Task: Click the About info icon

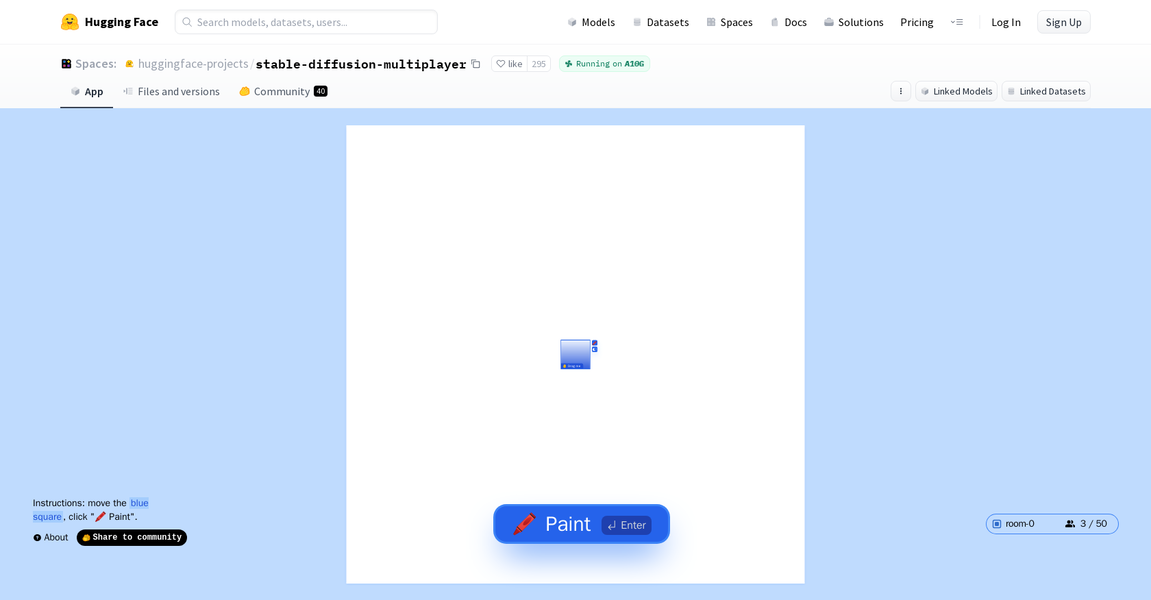Action: (x=36, y=537)
